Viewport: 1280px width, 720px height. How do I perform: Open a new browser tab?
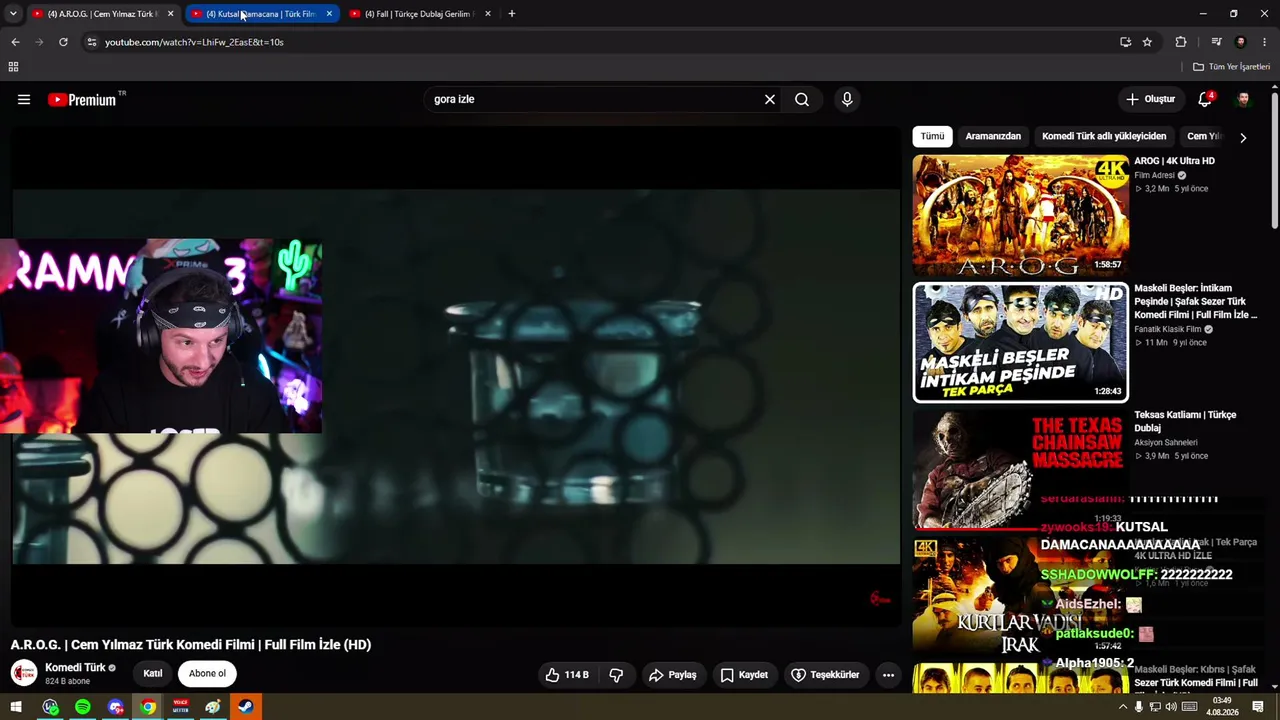pyautogui.click(x=511, y=14)
